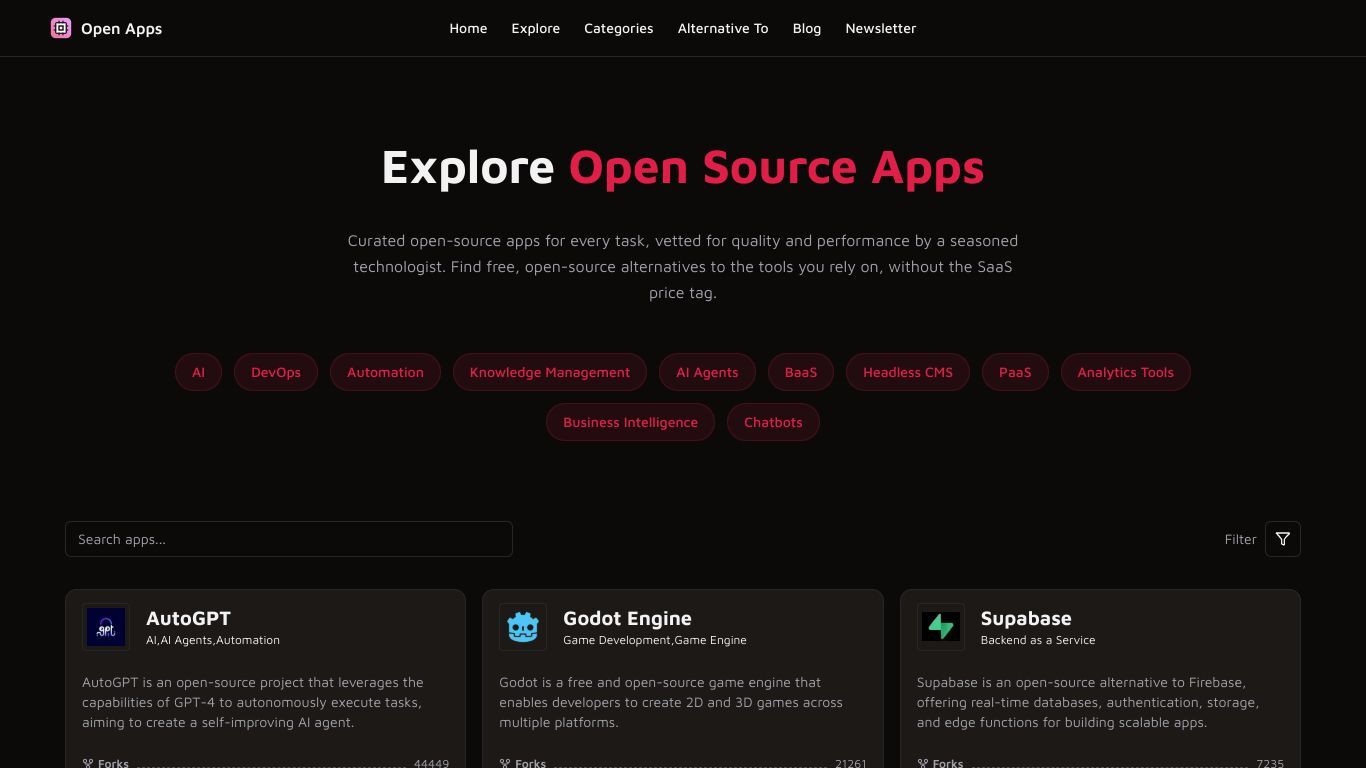Click the AutoGPT description text
Viewport: 1366px width, 768px height.
pyautogui.click(x=253, y=702)
